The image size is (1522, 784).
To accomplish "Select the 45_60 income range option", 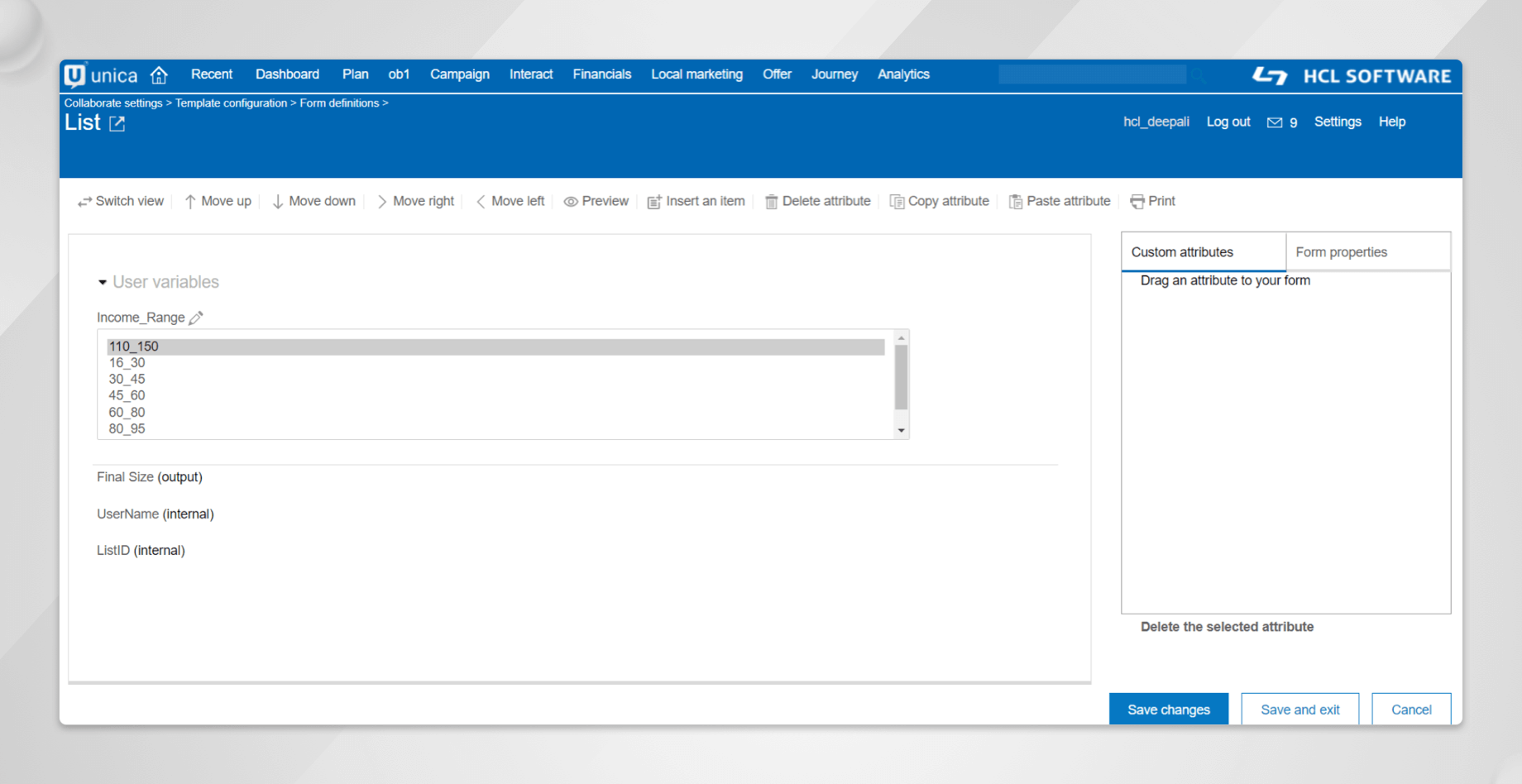I will coord(127,395).
